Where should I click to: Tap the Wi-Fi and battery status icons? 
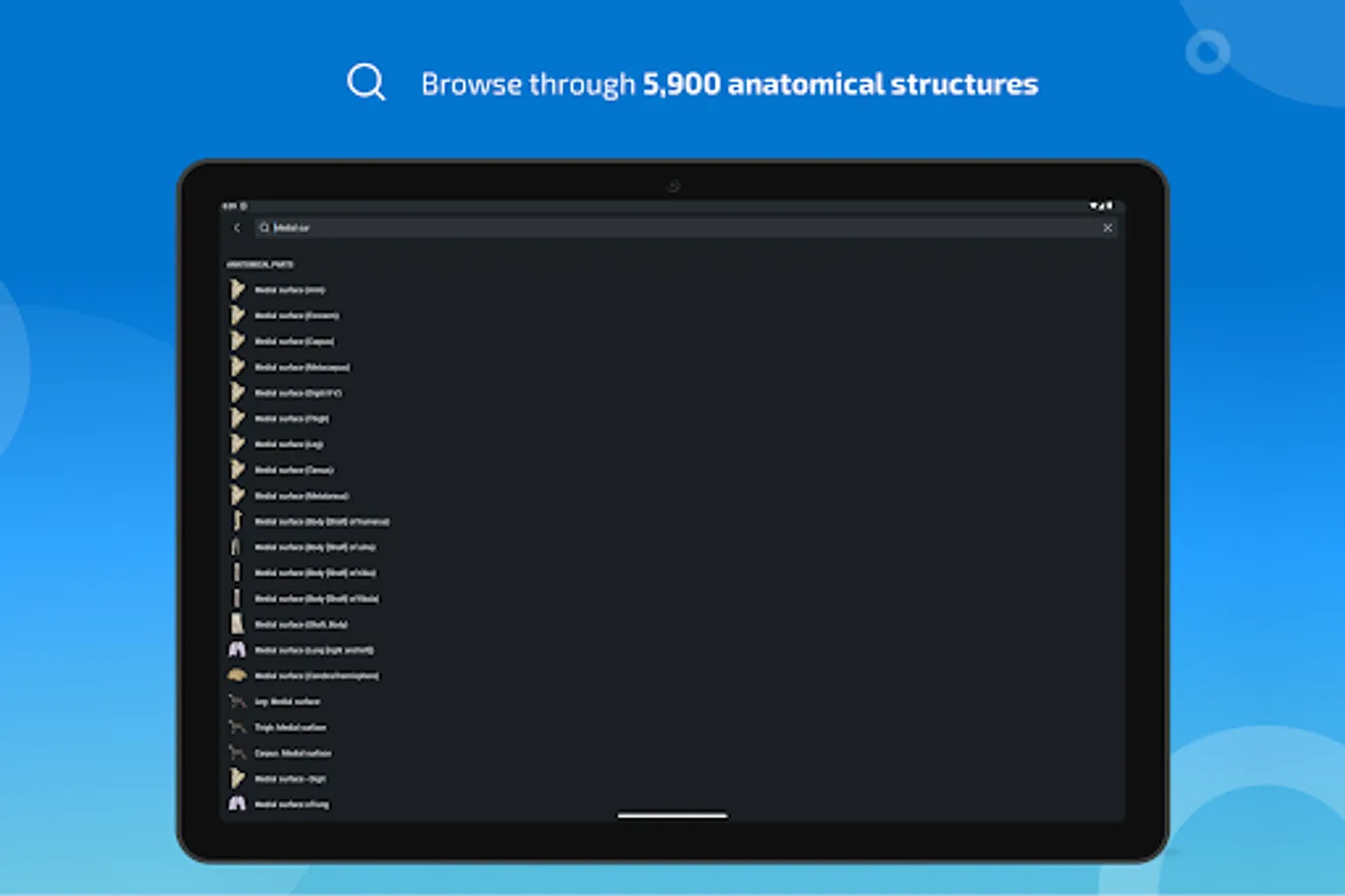tap(1101, 206)
